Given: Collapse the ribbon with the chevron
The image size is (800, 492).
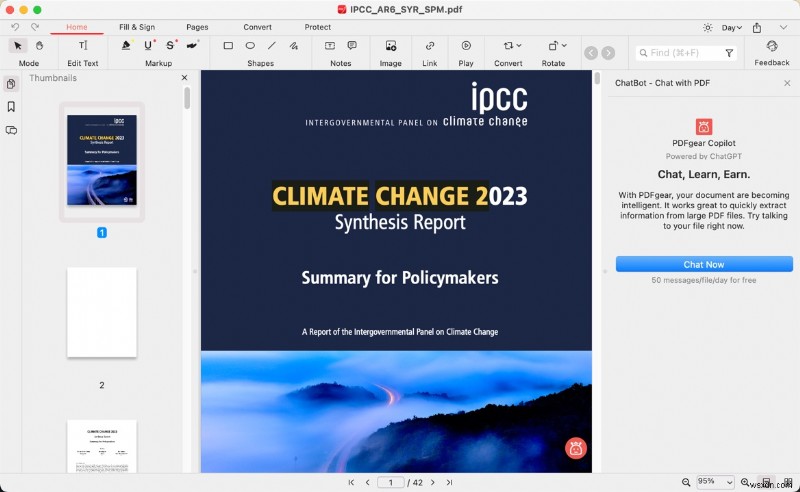Looking at the screenshot, I should [783, 28].
